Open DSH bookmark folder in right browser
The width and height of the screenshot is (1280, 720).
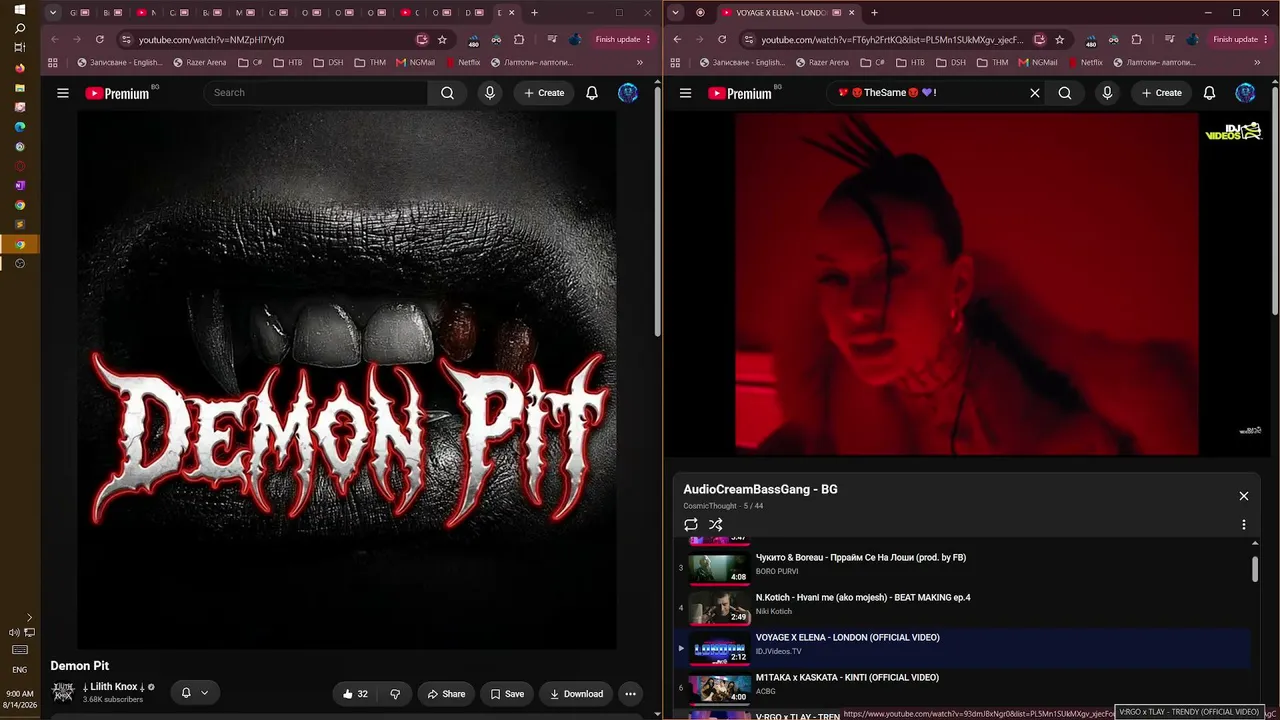pos(951,62)
